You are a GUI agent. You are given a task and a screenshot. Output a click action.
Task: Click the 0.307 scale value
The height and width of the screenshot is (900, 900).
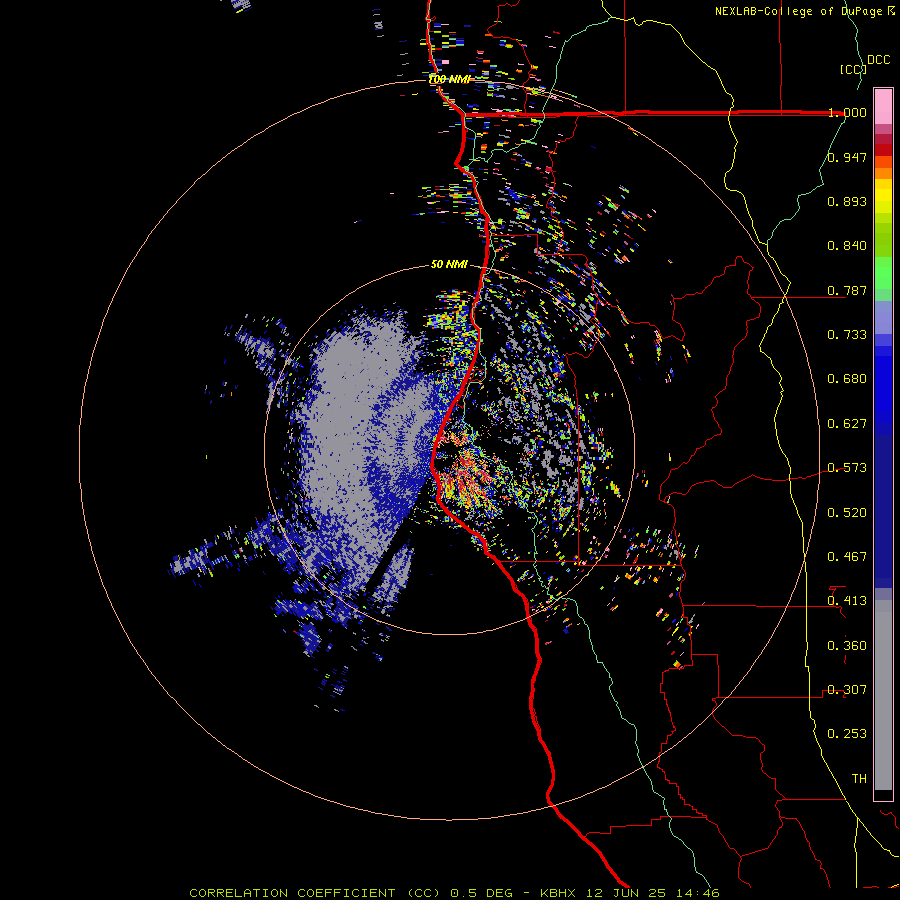coord(847,690)
